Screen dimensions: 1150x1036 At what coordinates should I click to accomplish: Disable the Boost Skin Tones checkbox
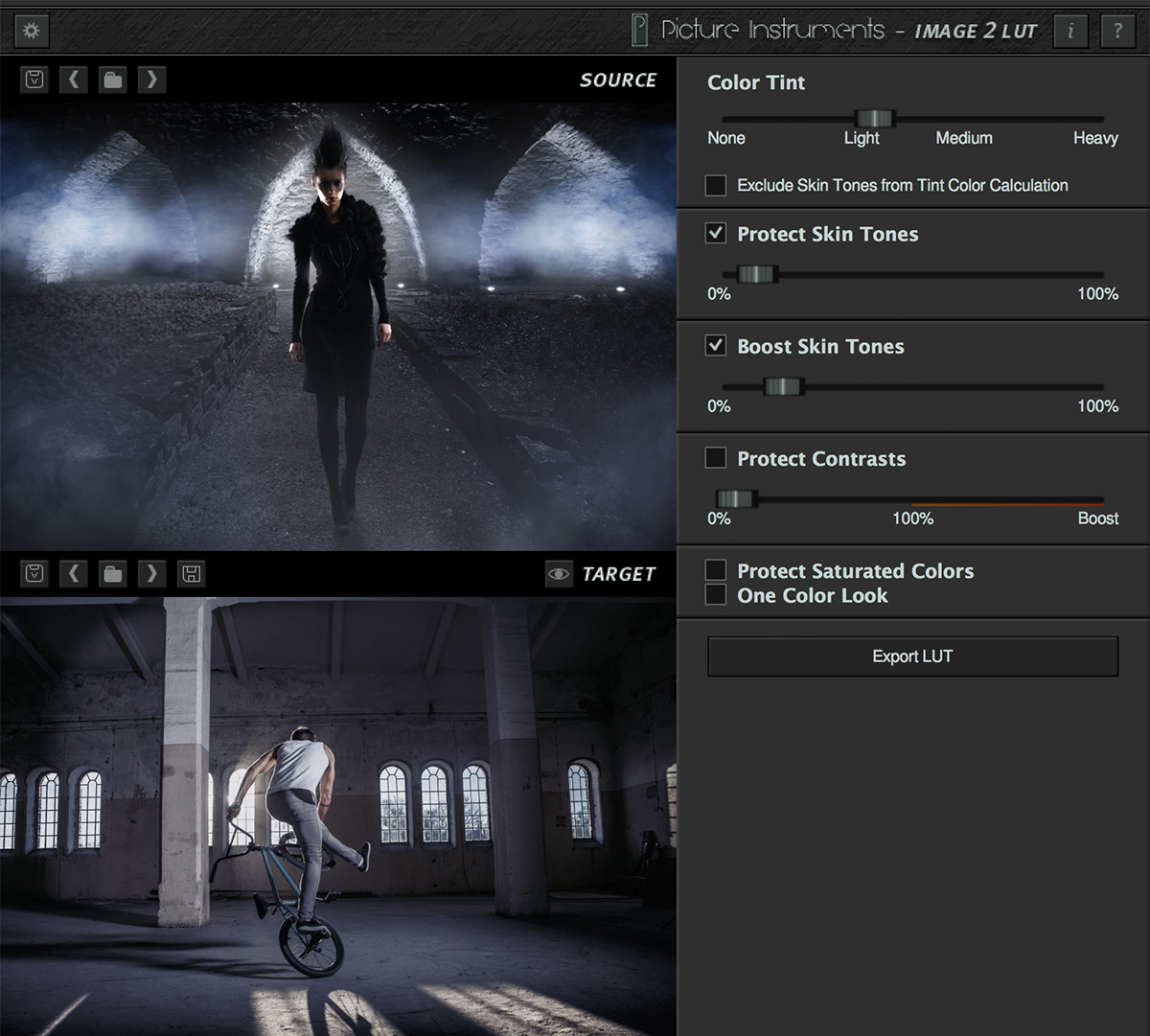[716, 346]
